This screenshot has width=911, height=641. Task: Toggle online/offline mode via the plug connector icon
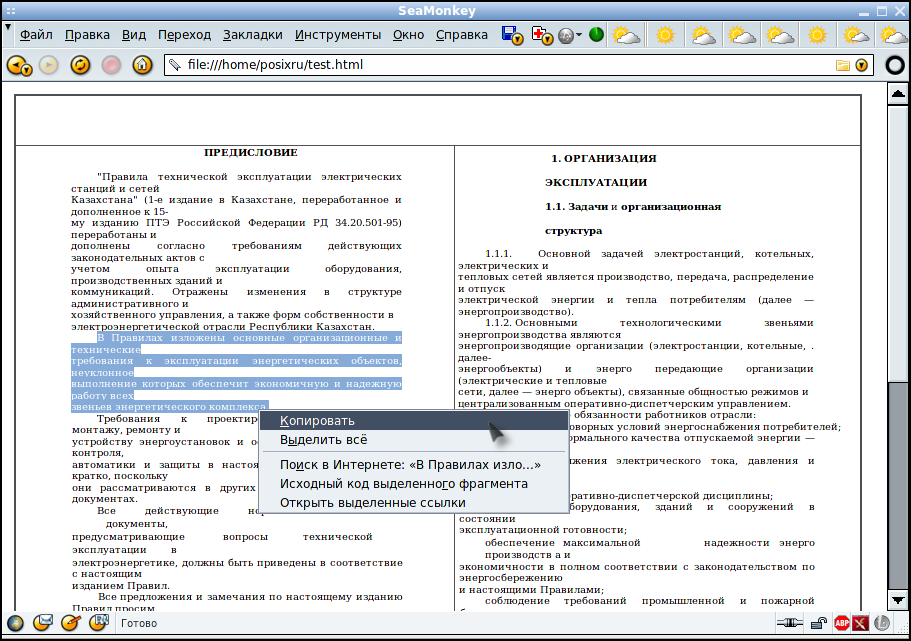click(x=790, y=624)
